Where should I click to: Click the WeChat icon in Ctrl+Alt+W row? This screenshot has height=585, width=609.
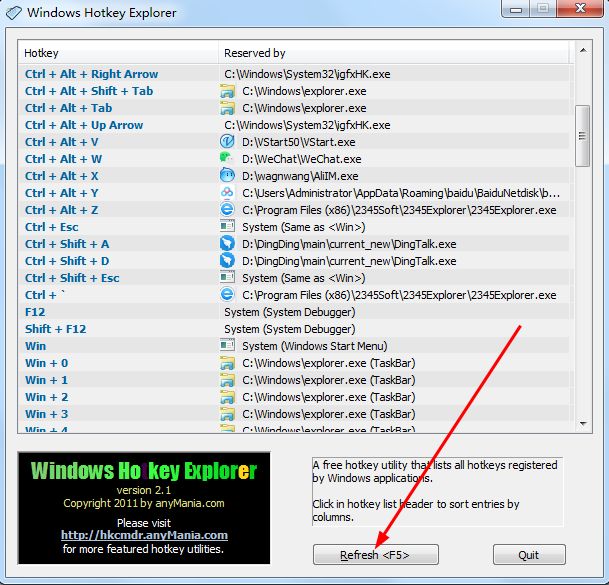click(227, 158)
